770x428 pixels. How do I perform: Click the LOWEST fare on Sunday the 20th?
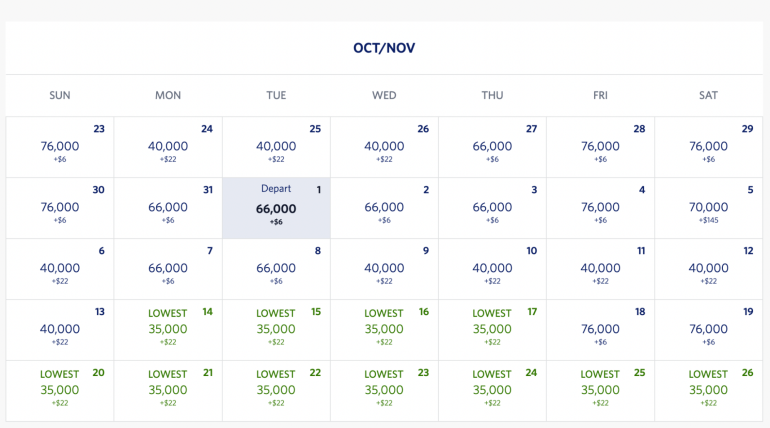coord(60,391)
